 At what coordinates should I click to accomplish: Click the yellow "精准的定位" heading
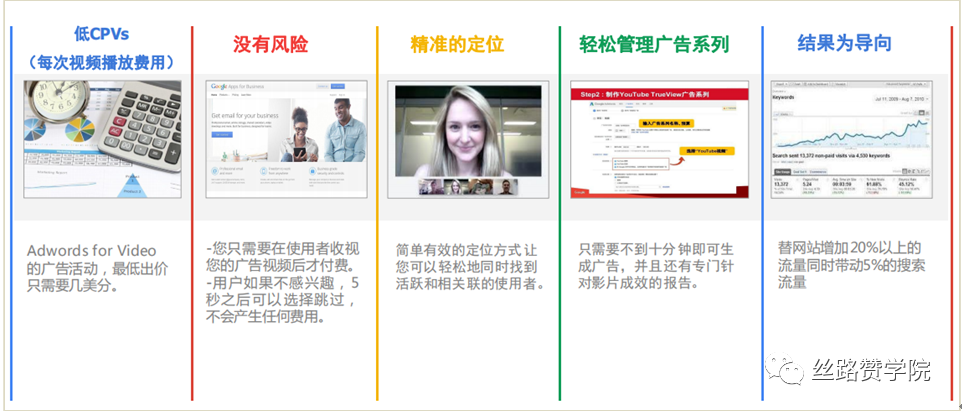pos(457,44)
